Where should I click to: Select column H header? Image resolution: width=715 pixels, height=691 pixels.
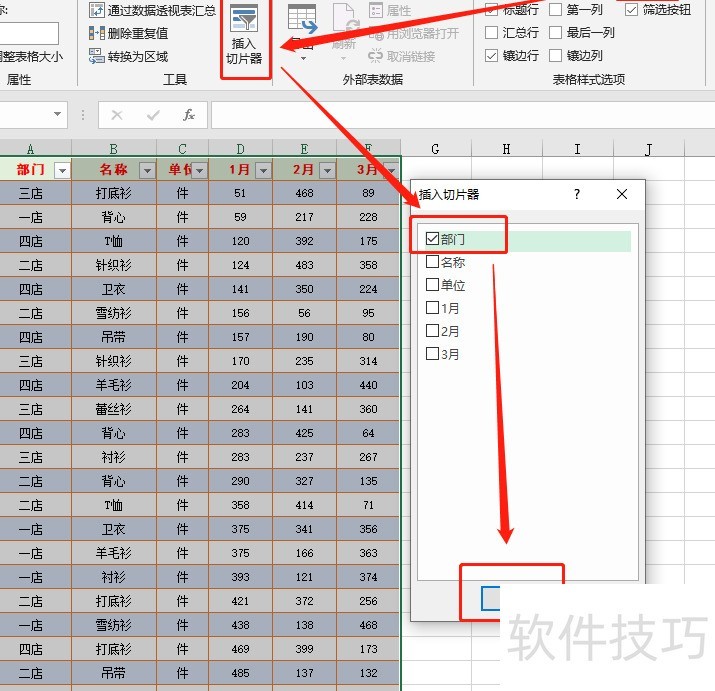[507, 149]
